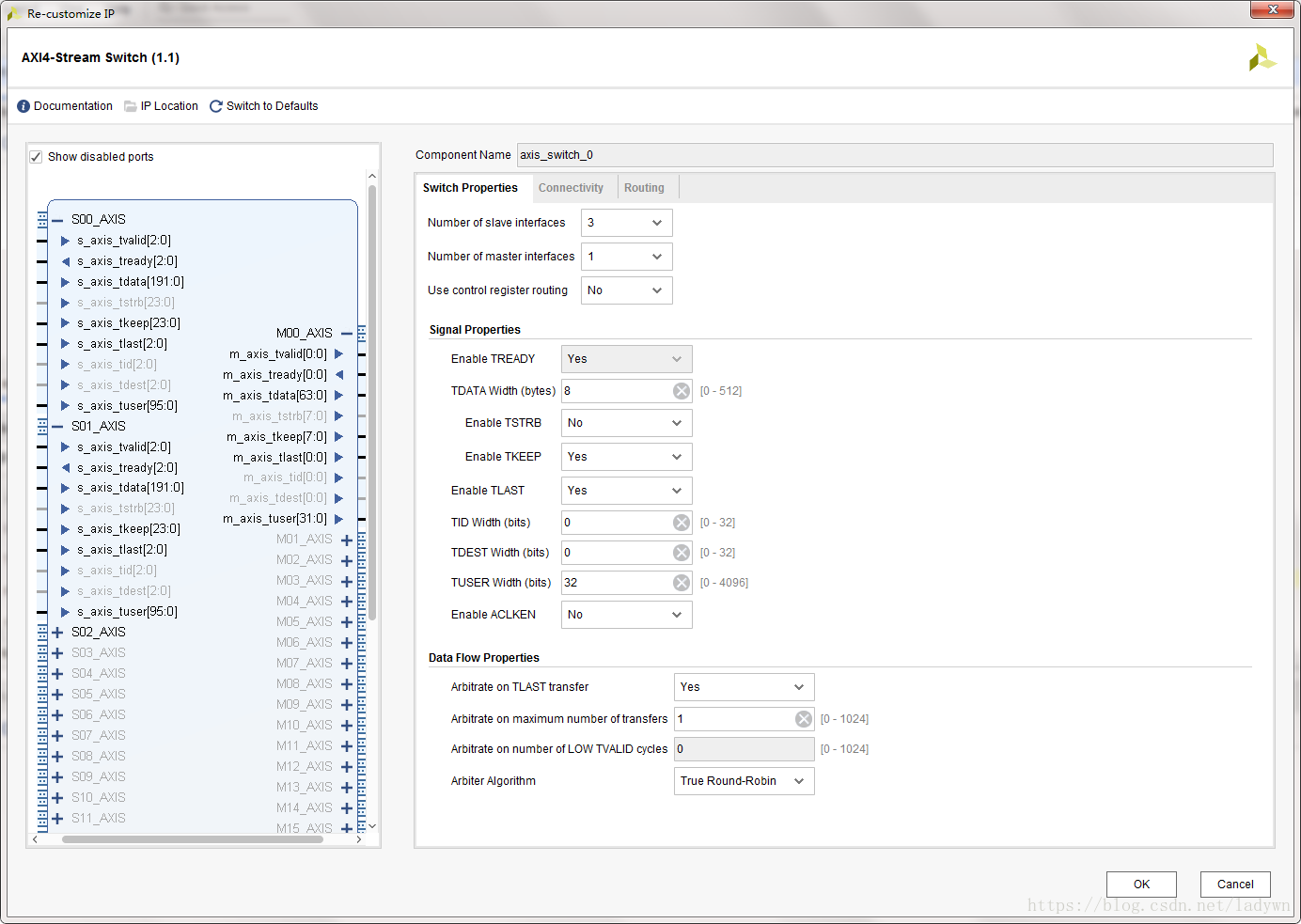Expand the M10_AXIS port plus icon
This screenshot has height=924, width=1301.
[347, 726]
